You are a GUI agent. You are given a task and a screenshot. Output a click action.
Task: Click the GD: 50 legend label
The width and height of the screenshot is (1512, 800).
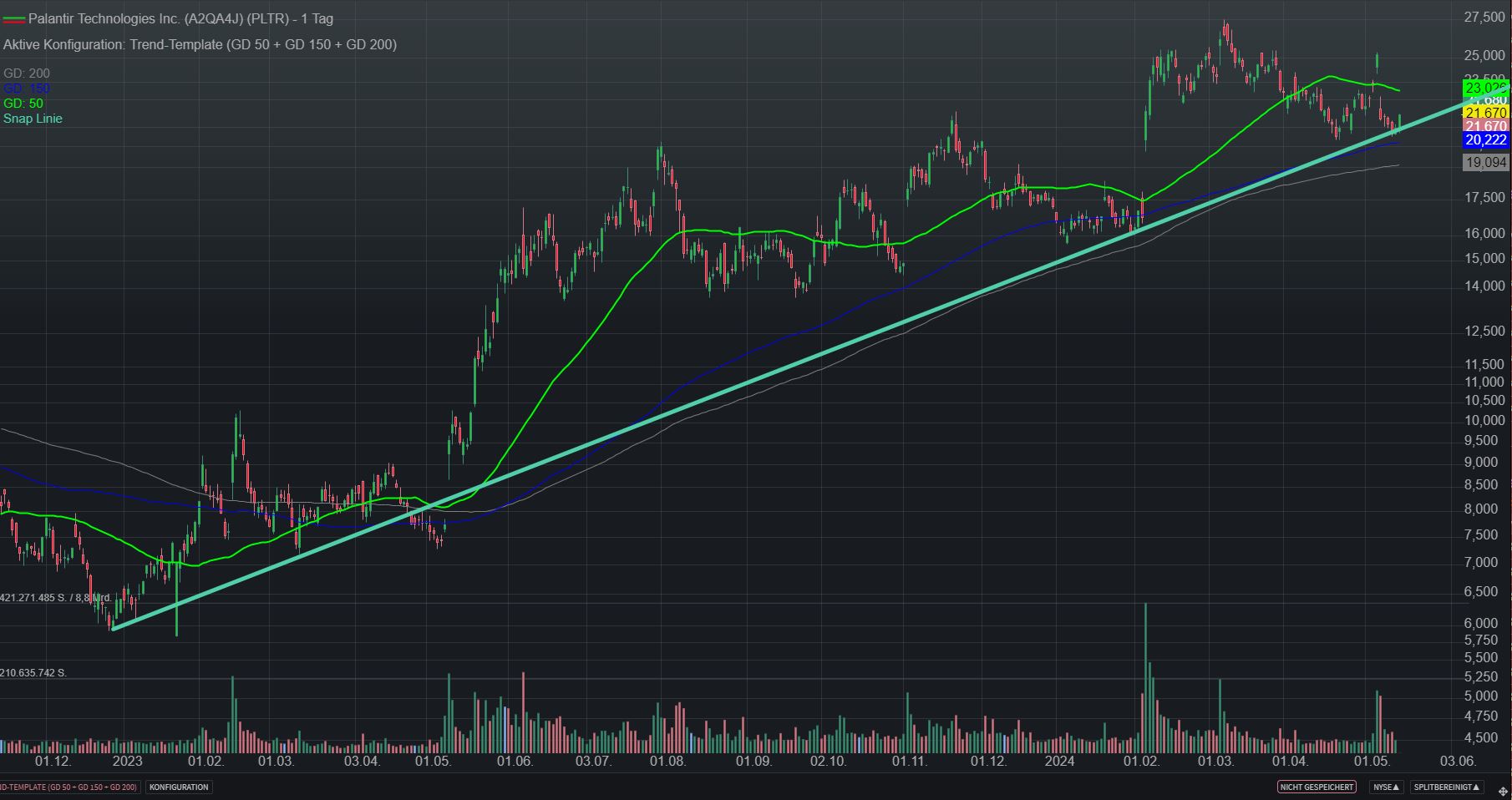pyautogui.click(x=23, y=104)
